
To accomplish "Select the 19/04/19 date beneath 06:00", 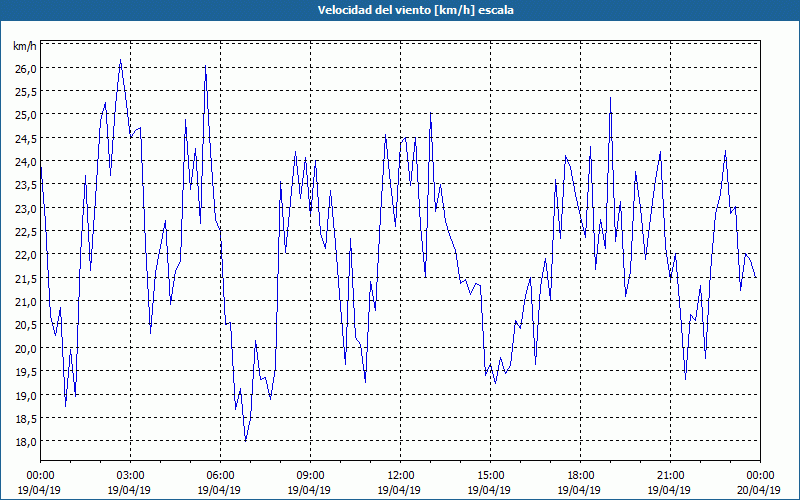I will click(219, 490).
